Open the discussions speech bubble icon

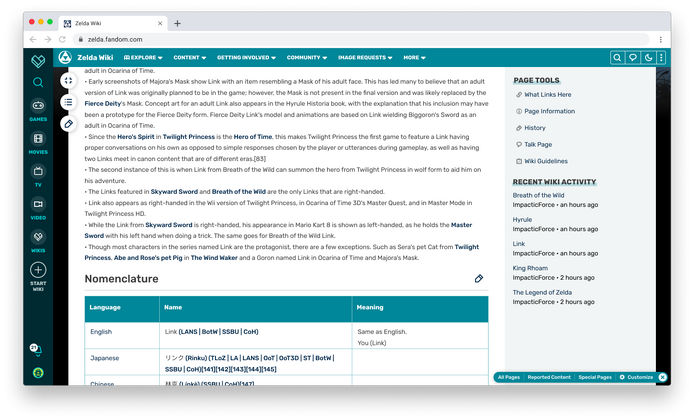[633, 58]
